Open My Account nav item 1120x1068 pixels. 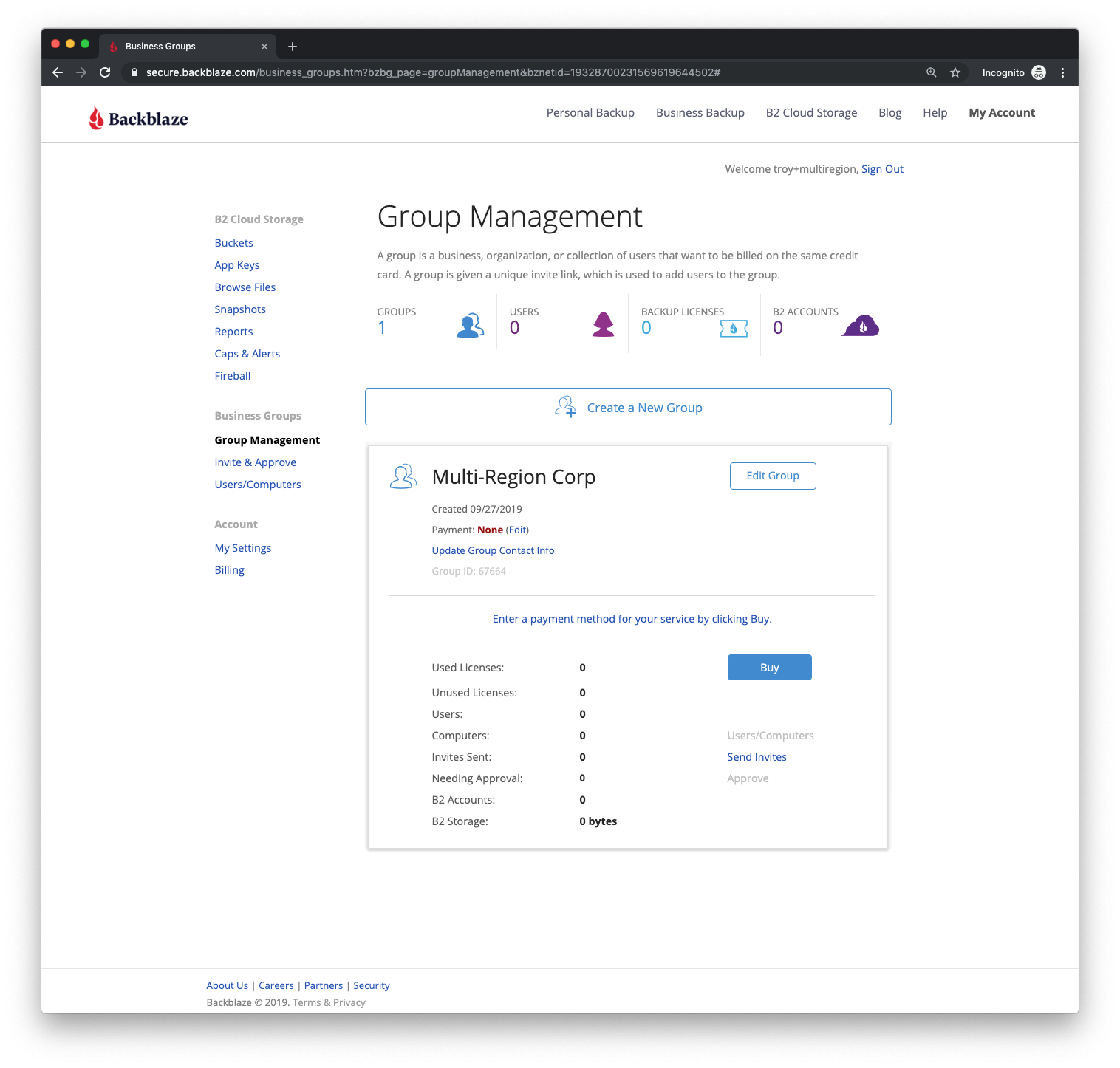pyautogui.click(x=1002, y=113)
